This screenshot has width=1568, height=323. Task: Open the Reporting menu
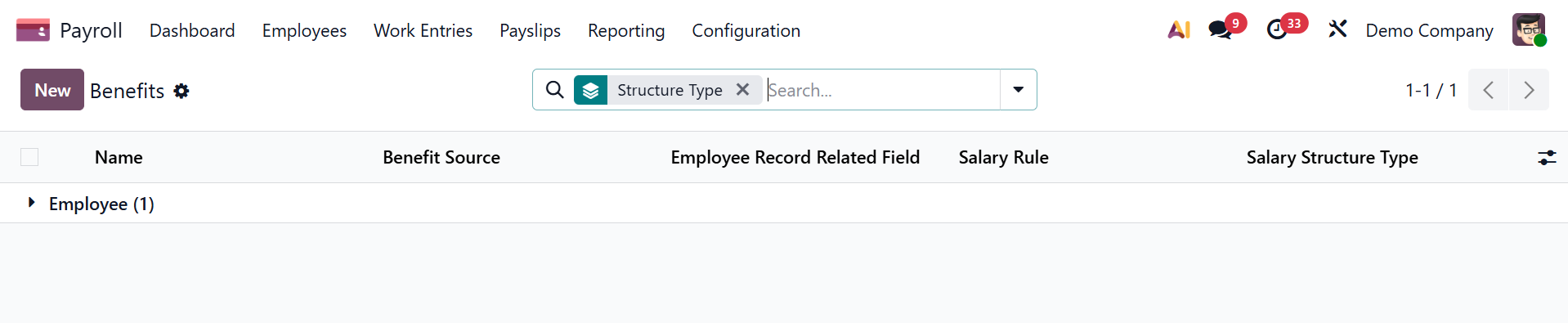click(x=626, y=30)
